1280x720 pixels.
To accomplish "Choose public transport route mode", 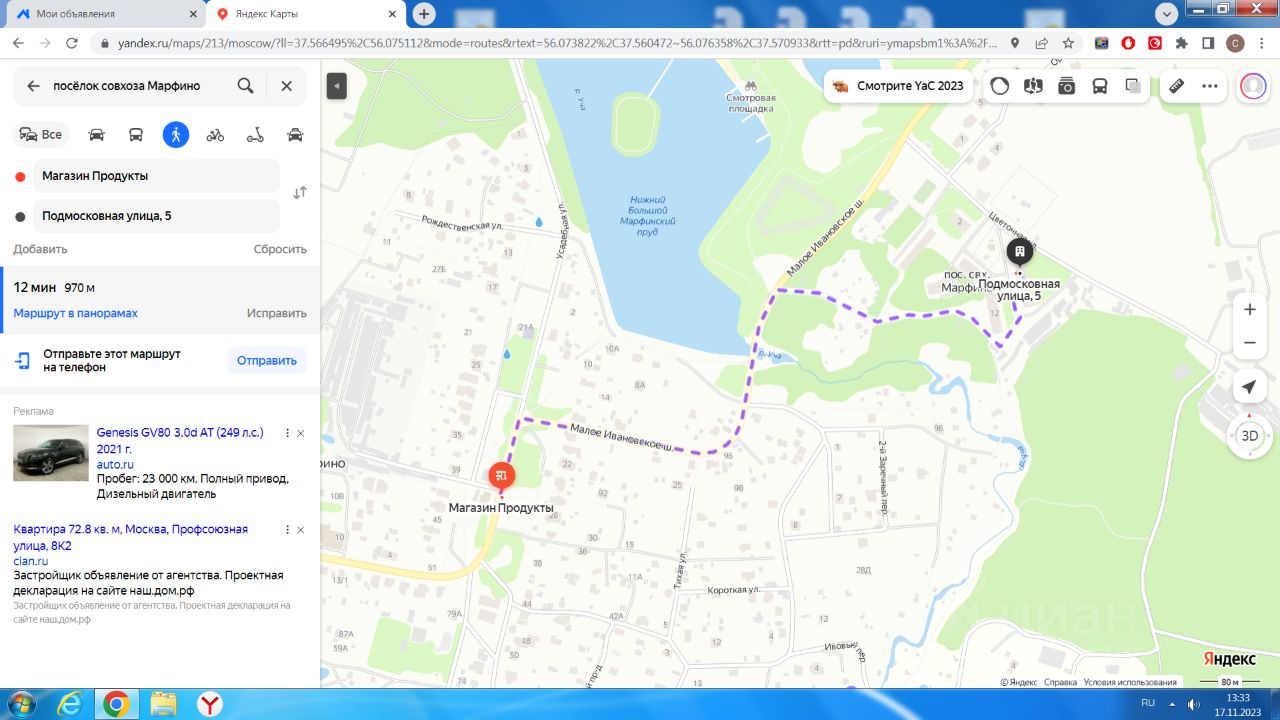I will click(136, 134).
